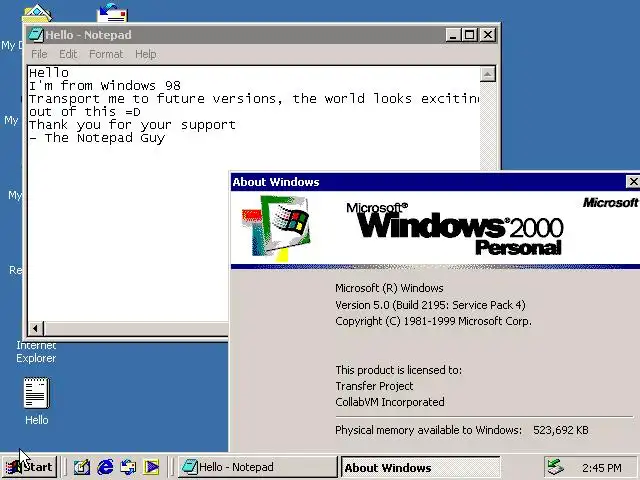Open the Help menu in Notepad
The image size is (640, 480).
pyautogui.click(x=146, y=54)
